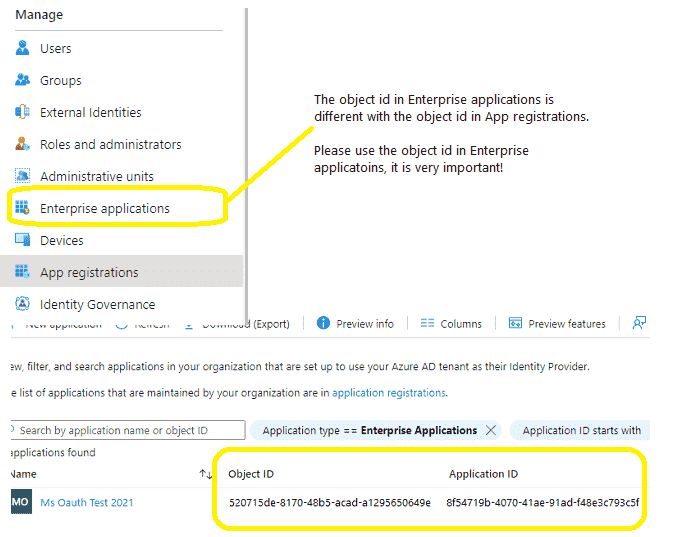The width and height of the screenshot is (694, 537).
Task: Remove the Enterprise Applications filter
Action: (x=490, y=430)
